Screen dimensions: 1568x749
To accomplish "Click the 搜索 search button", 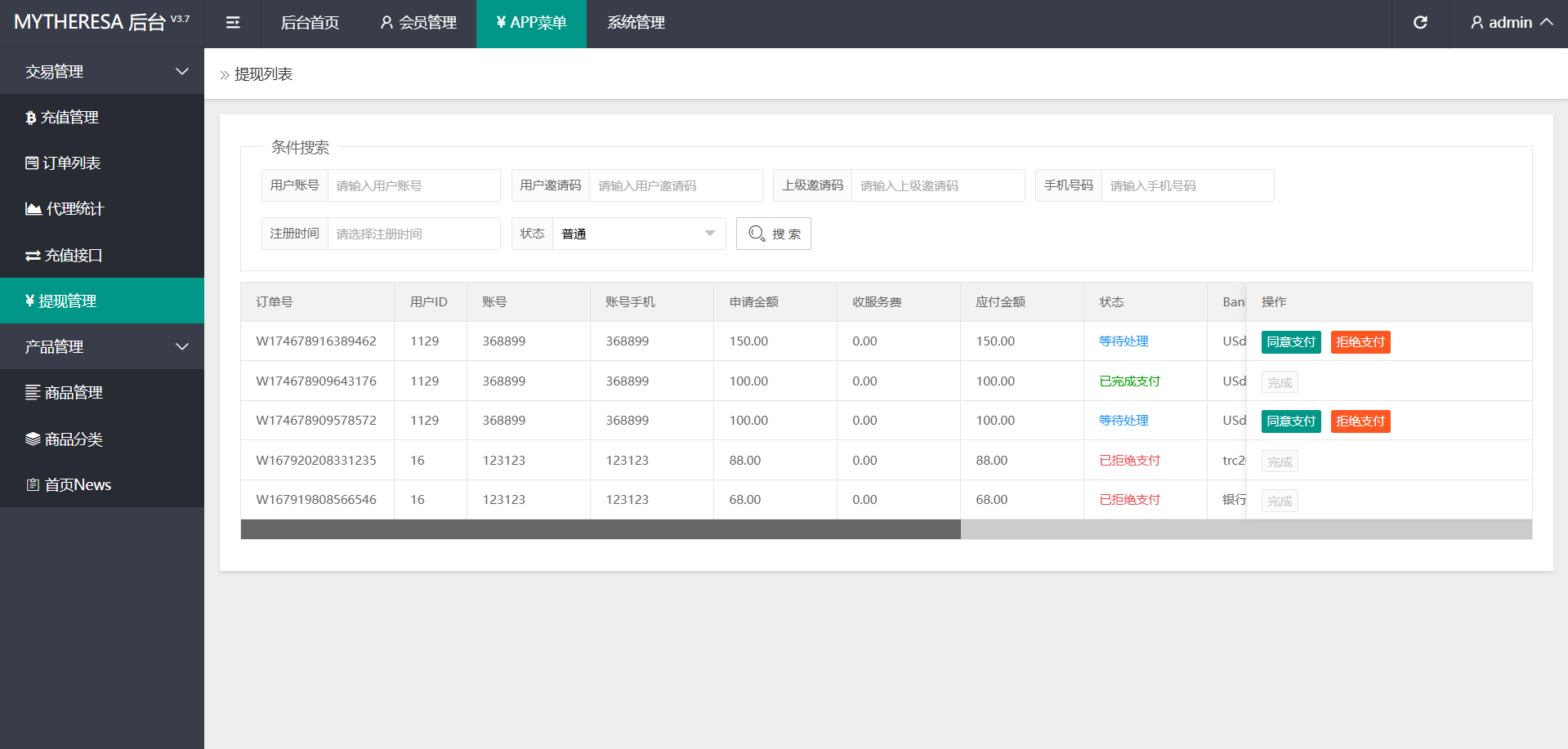I will pyautogui.click(x=774, y=234).
